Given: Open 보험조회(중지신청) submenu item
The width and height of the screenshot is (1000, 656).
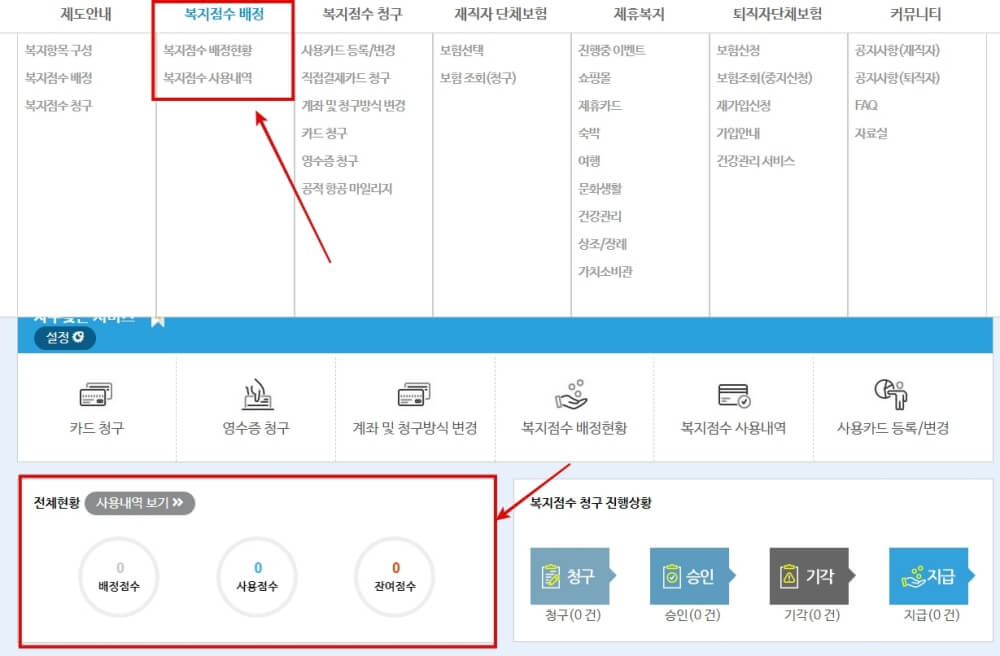Looking at the screenshot, I should coord(765,78).
